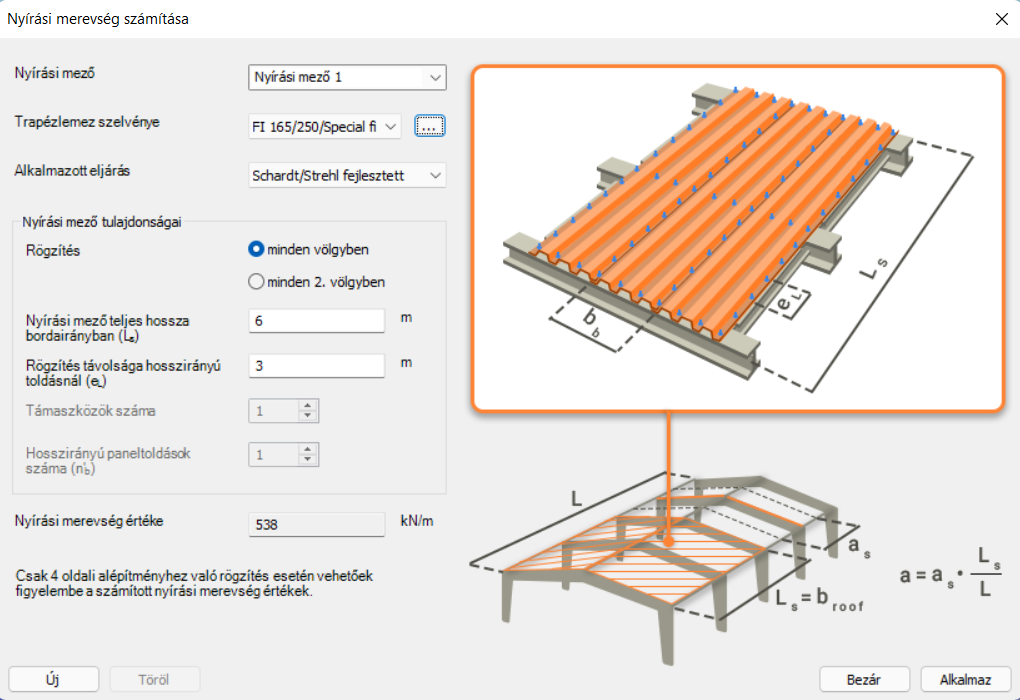Increase the Támaszközök száma spinner value
The image size is (1020, 700).
point(308,405)
